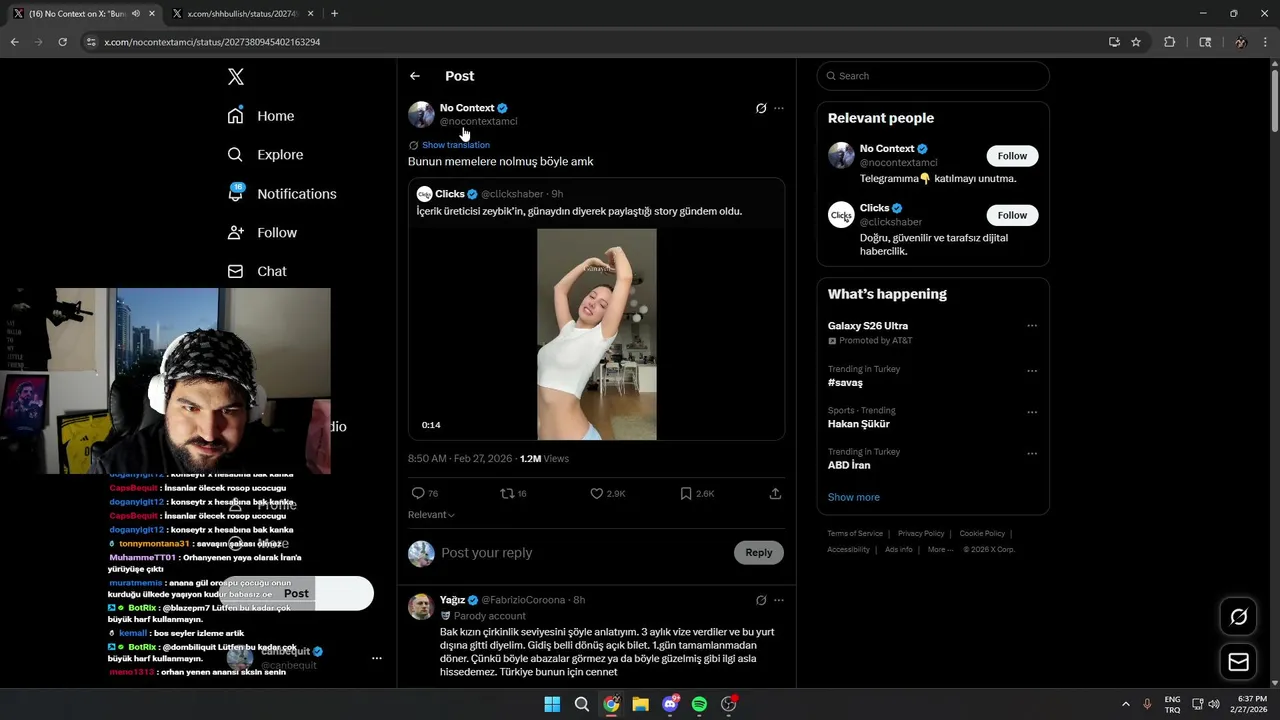Open Privacy Policy footer link
The width and height of the screenshot is (1280, 720).
click(x=921, y=534)
